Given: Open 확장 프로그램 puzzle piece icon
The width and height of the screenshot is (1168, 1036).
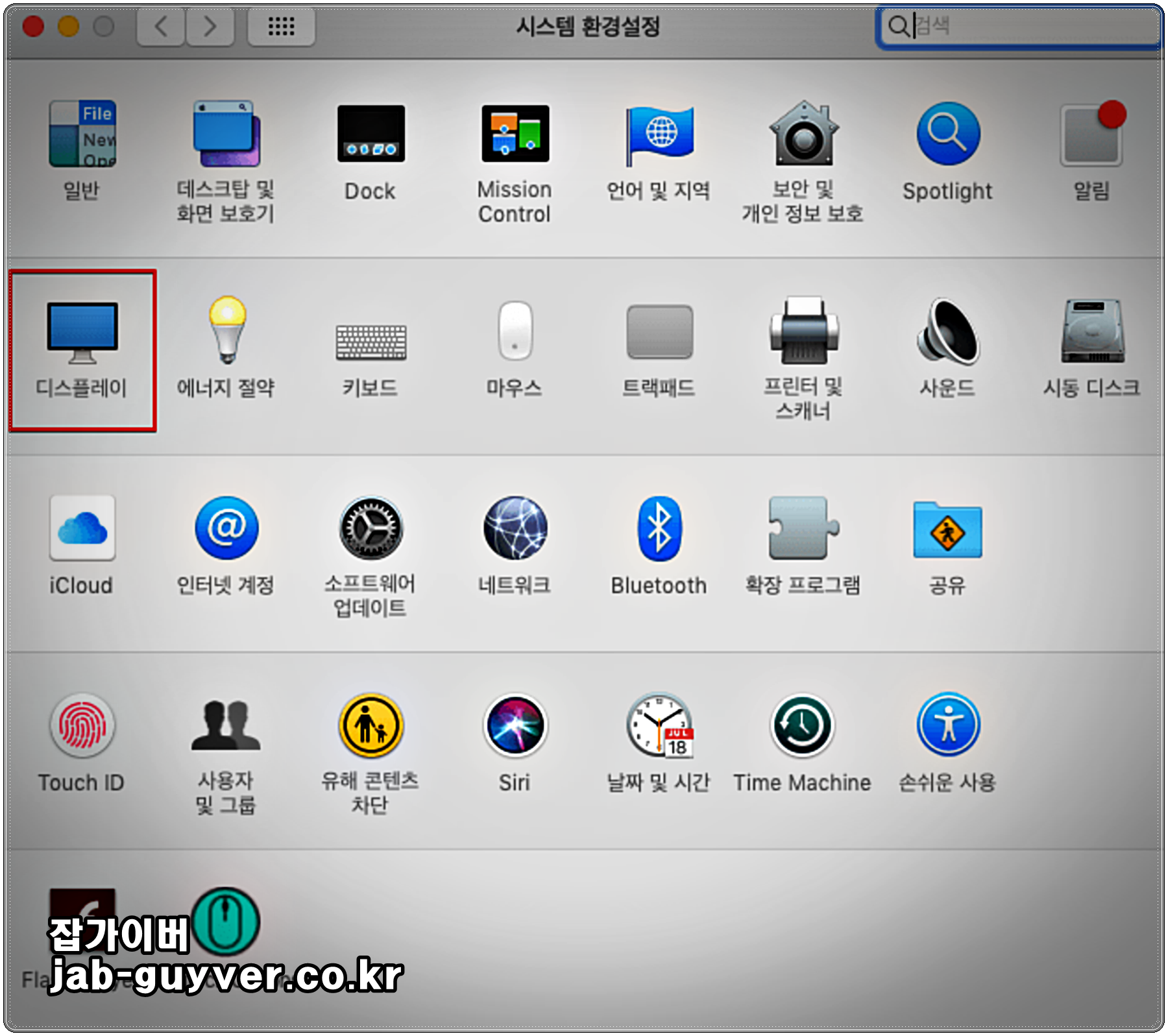Looking at the screenshot, I should [803, 528].
